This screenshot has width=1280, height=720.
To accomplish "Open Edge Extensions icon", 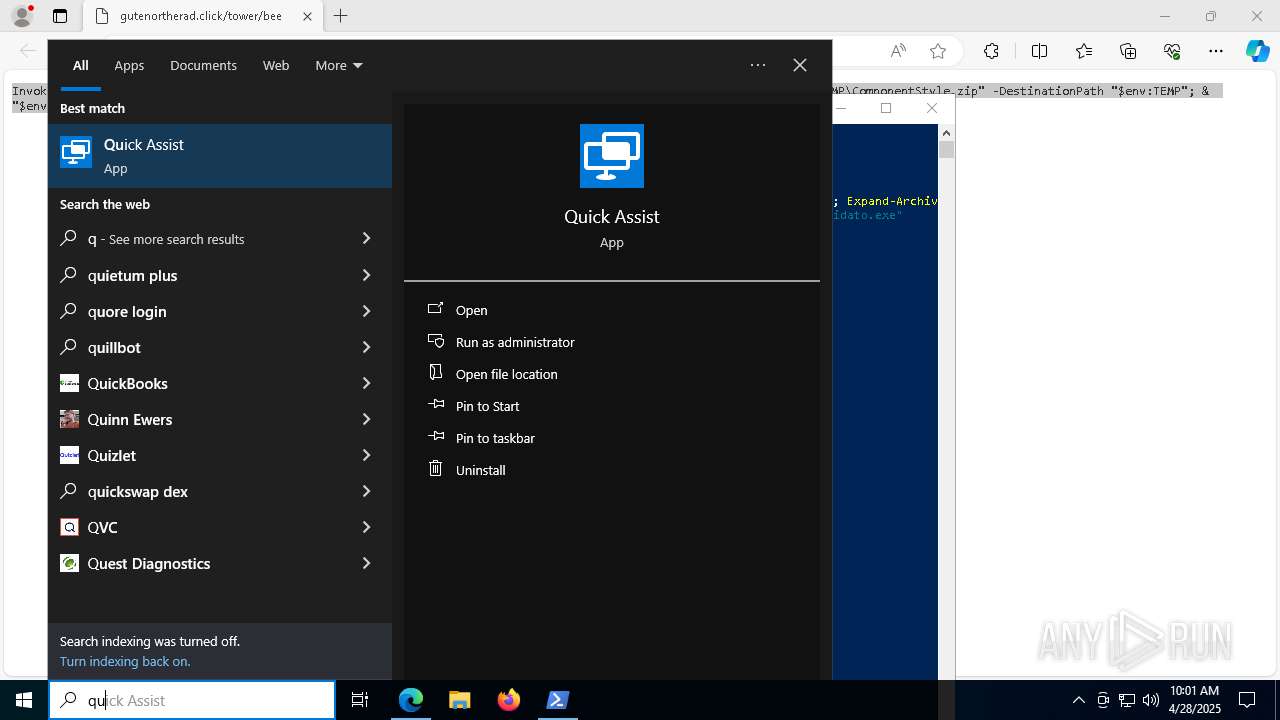I will 991,51.
